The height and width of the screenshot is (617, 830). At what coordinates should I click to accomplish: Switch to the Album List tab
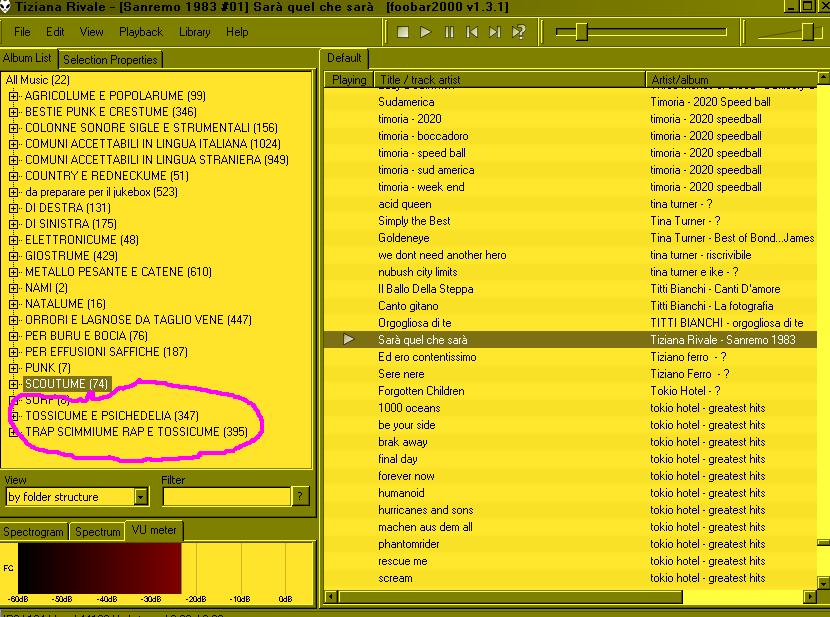pyautogui.click(x=28, y=58)
